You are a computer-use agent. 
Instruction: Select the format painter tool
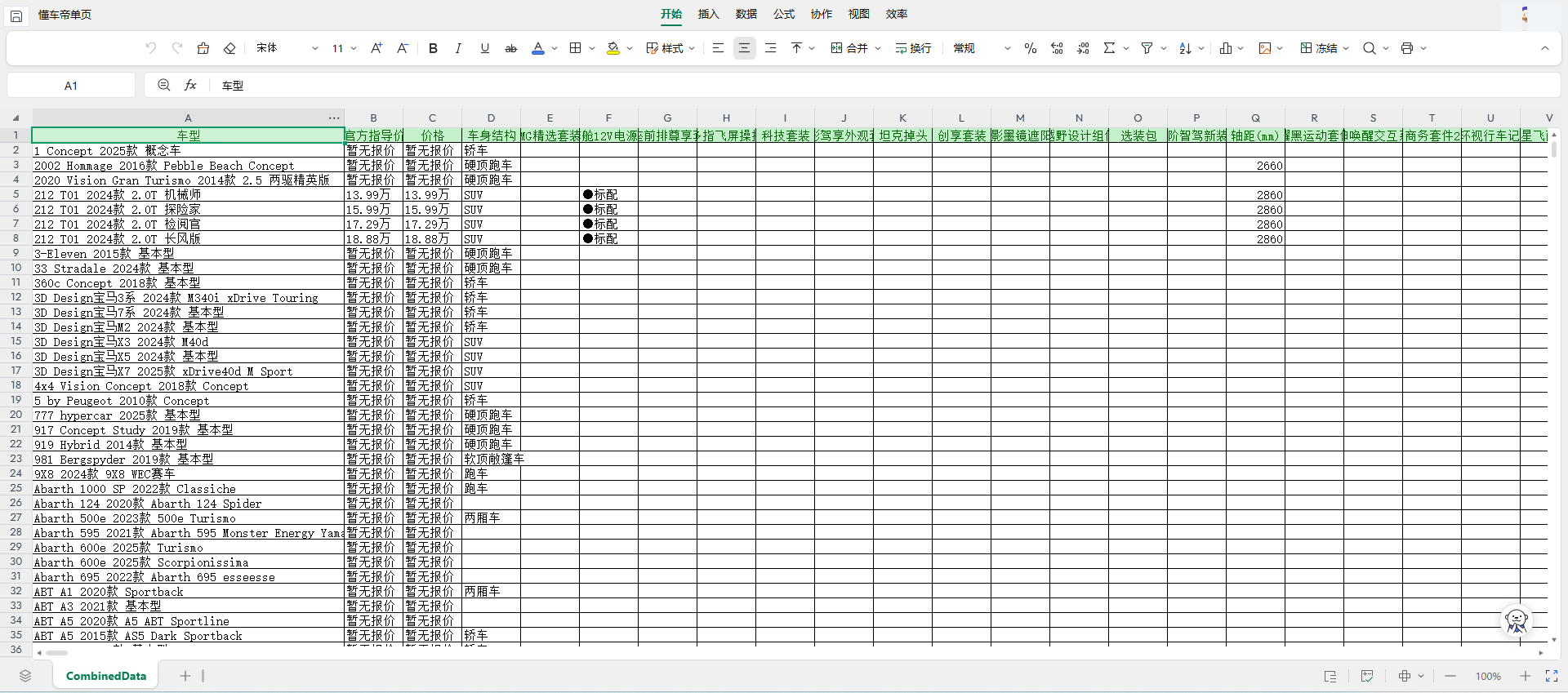(x=203, y=48)
